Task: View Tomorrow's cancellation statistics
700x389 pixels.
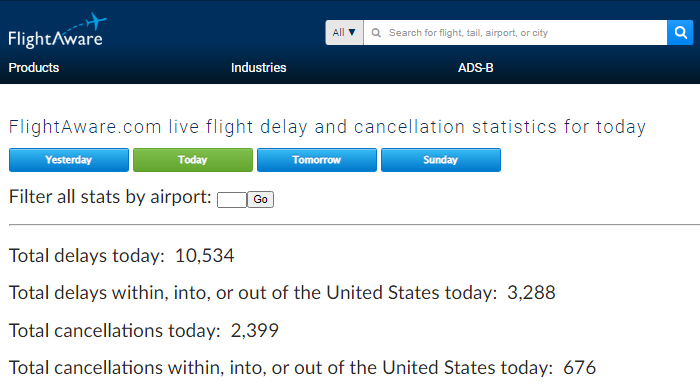Action: (317, 160)
